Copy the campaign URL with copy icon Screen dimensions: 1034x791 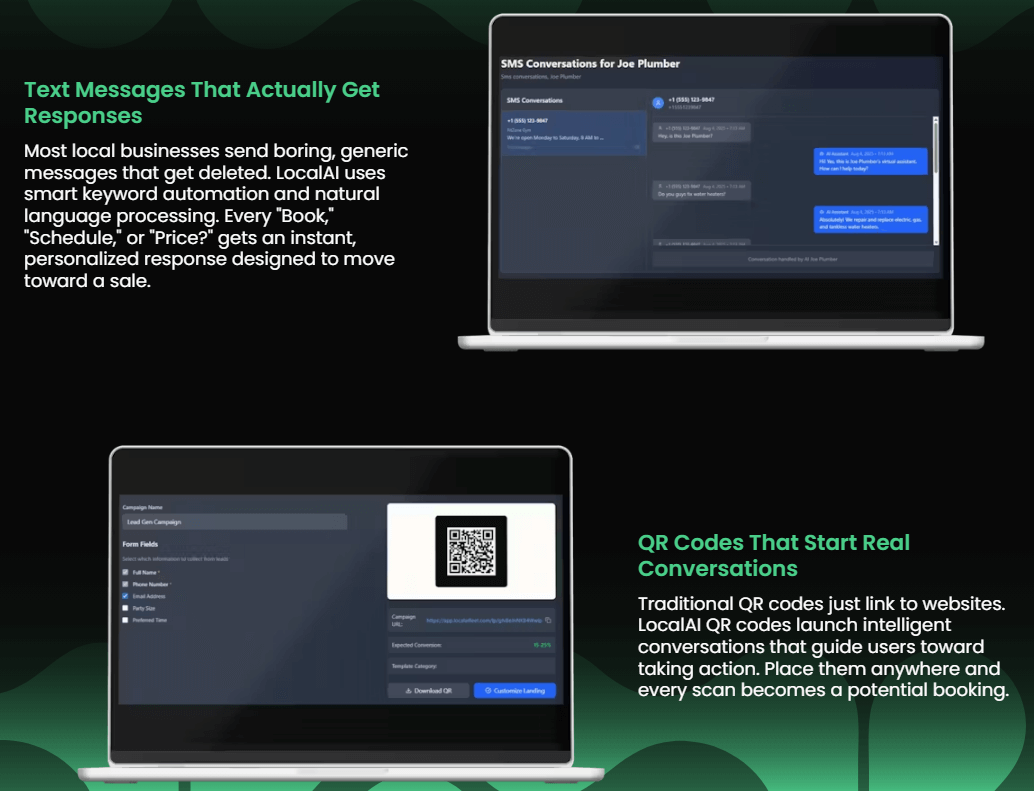[x=548, y=620]
